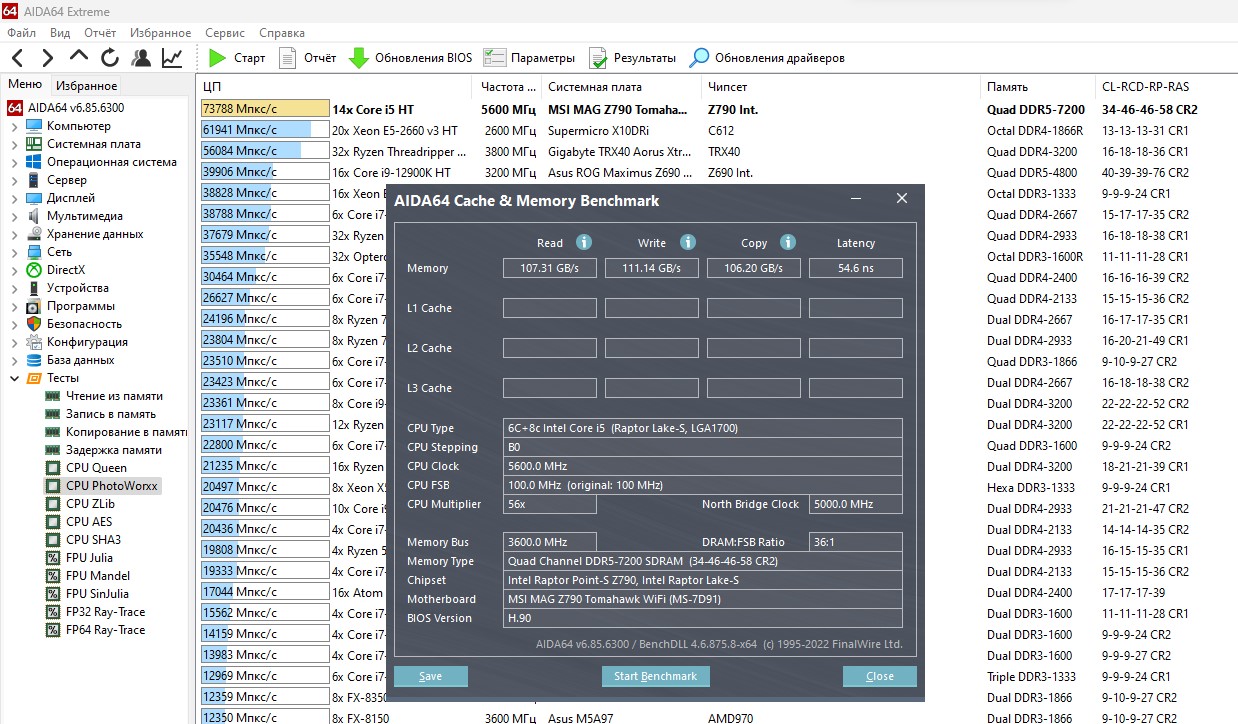Click the Memory Read value field 107.31 GB/s
Viewport: 1238px width, 724px height.
pyautogui.click(x=550, y=268)
